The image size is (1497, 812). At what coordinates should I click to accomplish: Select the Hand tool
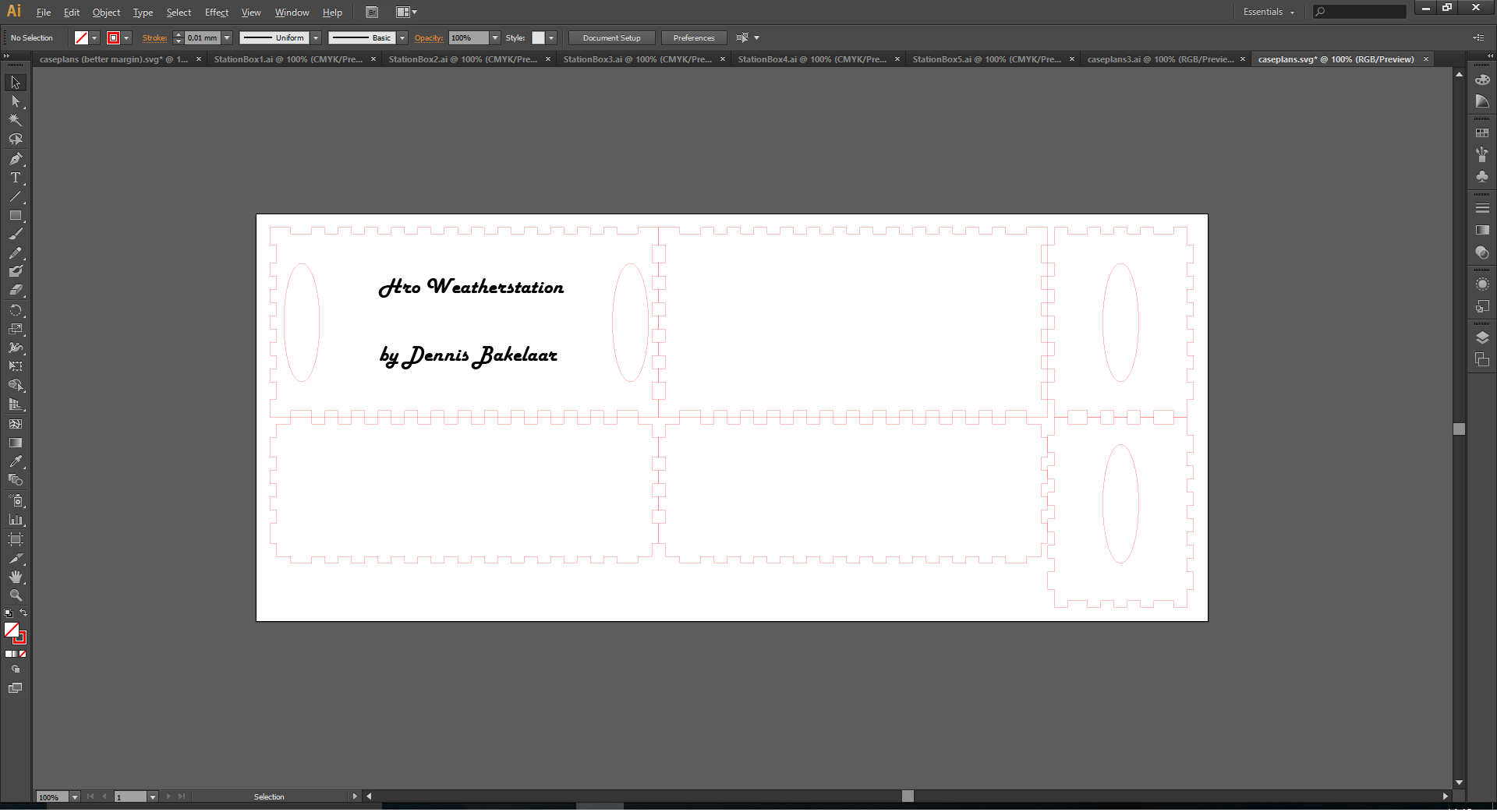[x=16, y=577]
